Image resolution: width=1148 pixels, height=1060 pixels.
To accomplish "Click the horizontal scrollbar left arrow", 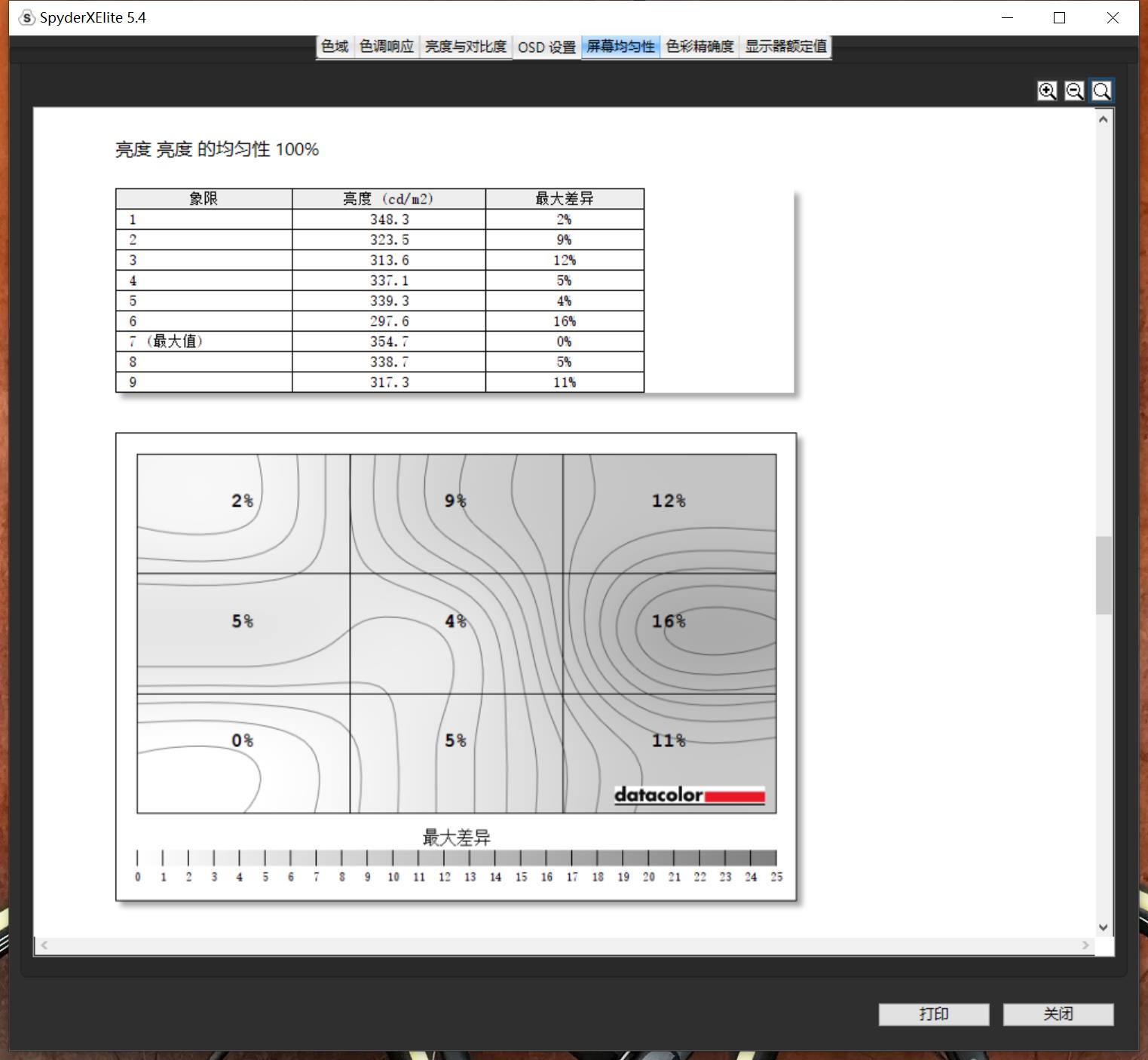I will pyautogui.click(x=44, y=945).
